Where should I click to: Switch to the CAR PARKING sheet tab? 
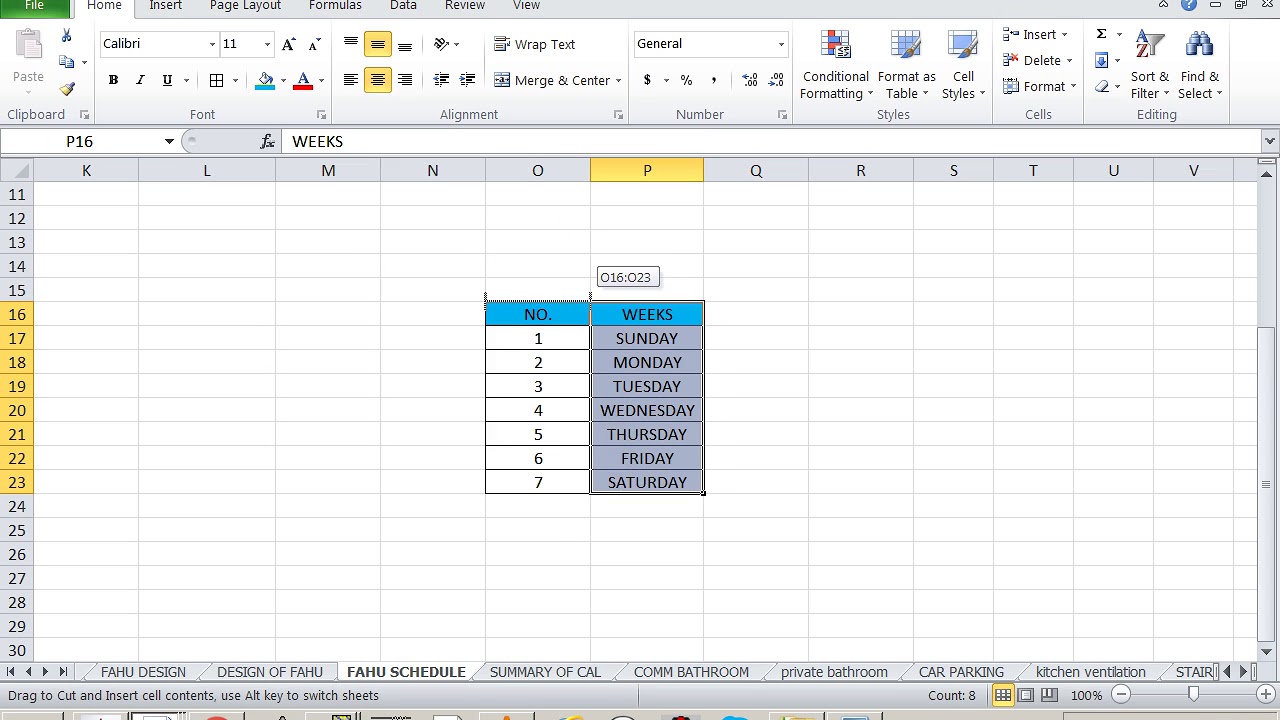pyautogui.click(x=961, y=672)
